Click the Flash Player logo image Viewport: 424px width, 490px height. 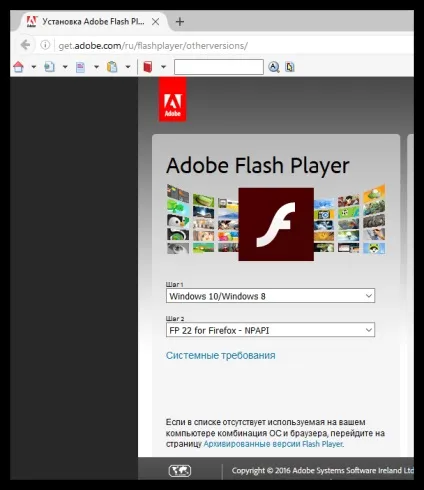(x=276, y=224)
